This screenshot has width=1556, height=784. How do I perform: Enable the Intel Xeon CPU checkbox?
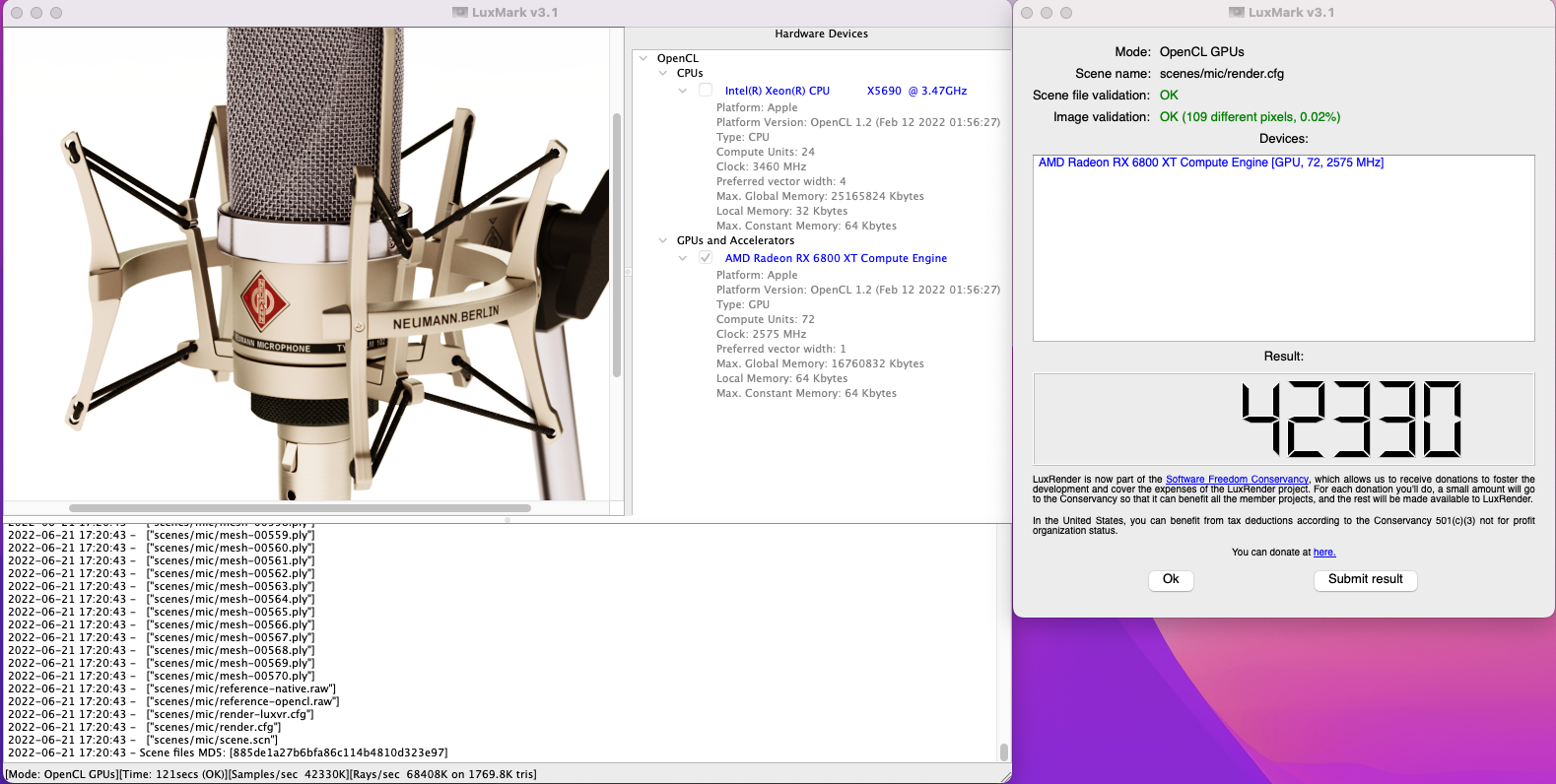pyautogui.click(x=706, y=90)
